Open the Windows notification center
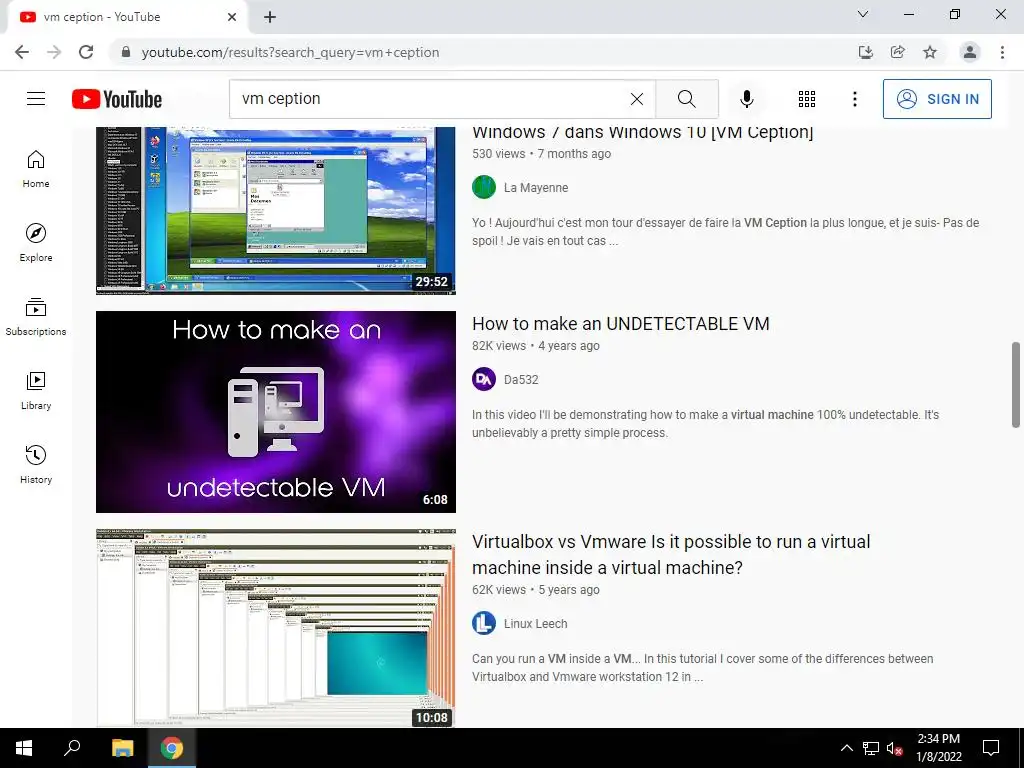The height and width of the screenshot is (768, 1024). pyautogui.click(x=991, y=748)
